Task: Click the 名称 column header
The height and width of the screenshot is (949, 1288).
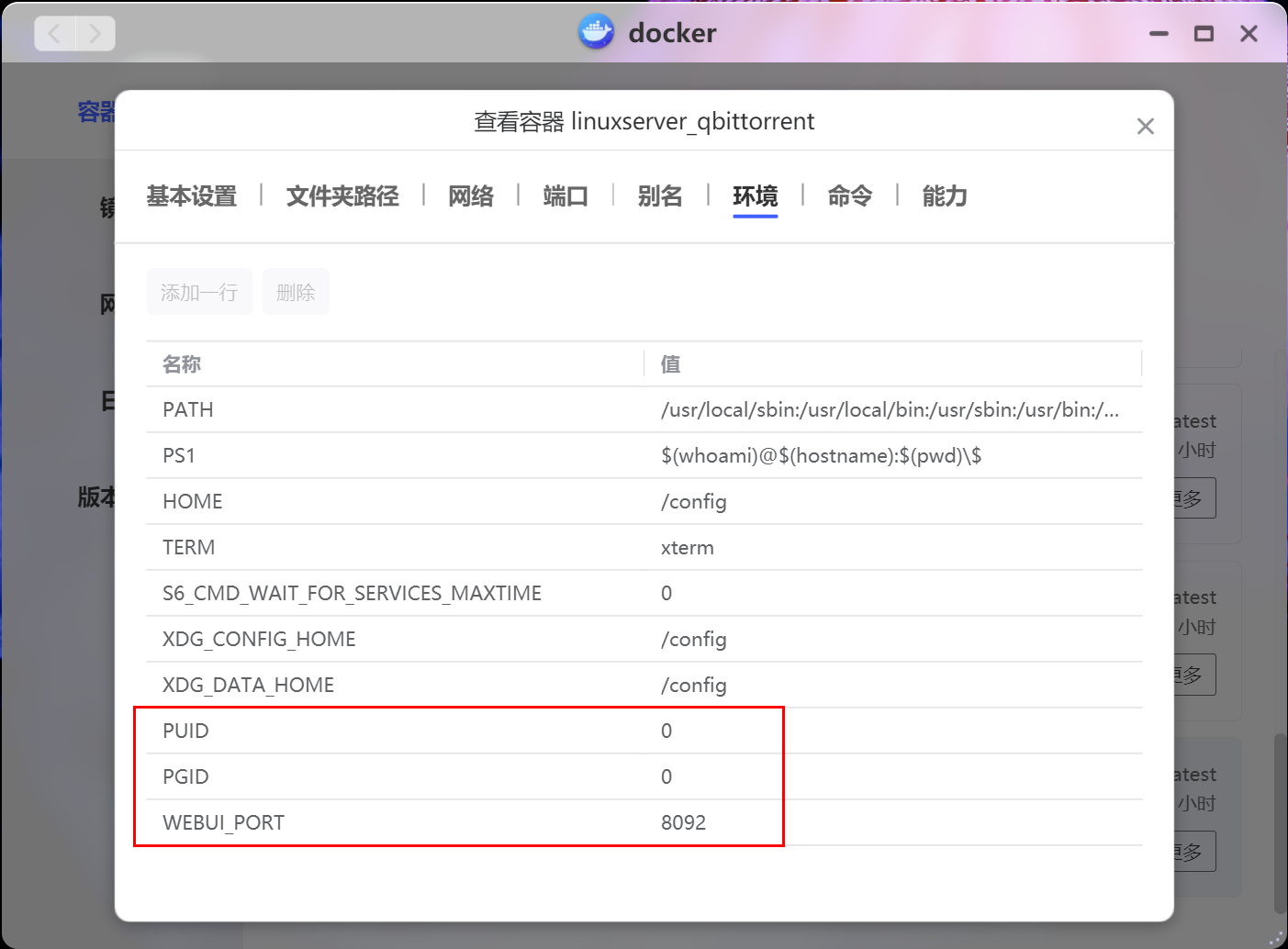Action: click(182, 364)
